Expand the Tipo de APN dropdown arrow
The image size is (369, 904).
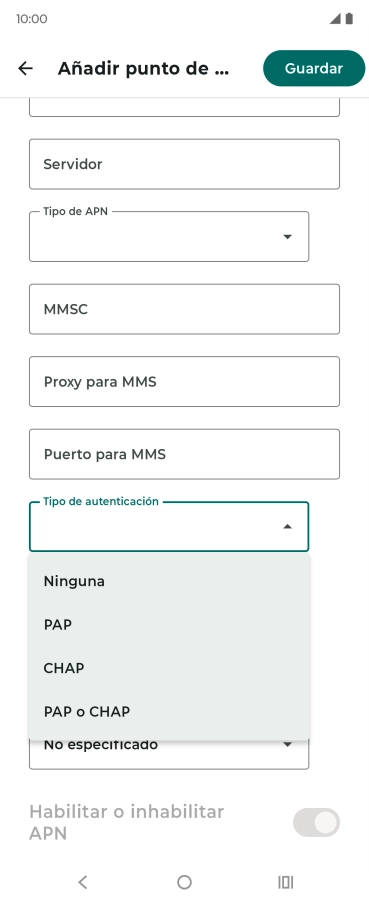[x=287, y=236]
